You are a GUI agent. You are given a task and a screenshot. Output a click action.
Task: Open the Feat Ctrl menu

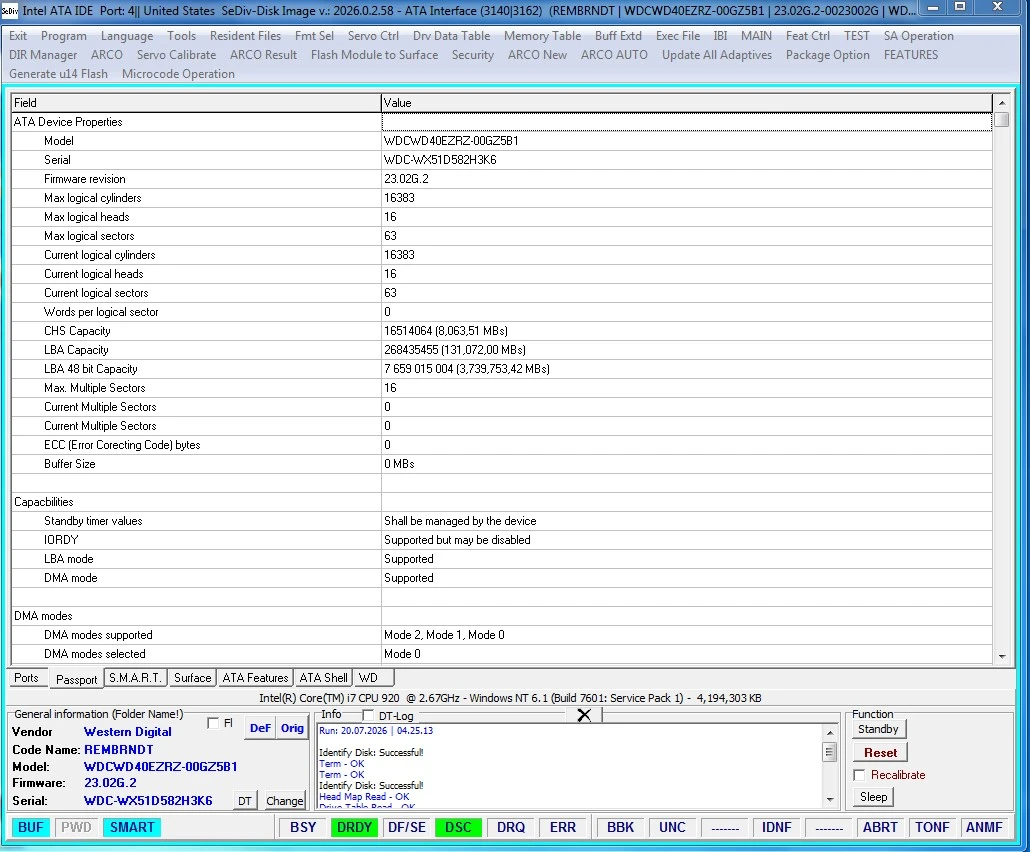pos(808,36)
